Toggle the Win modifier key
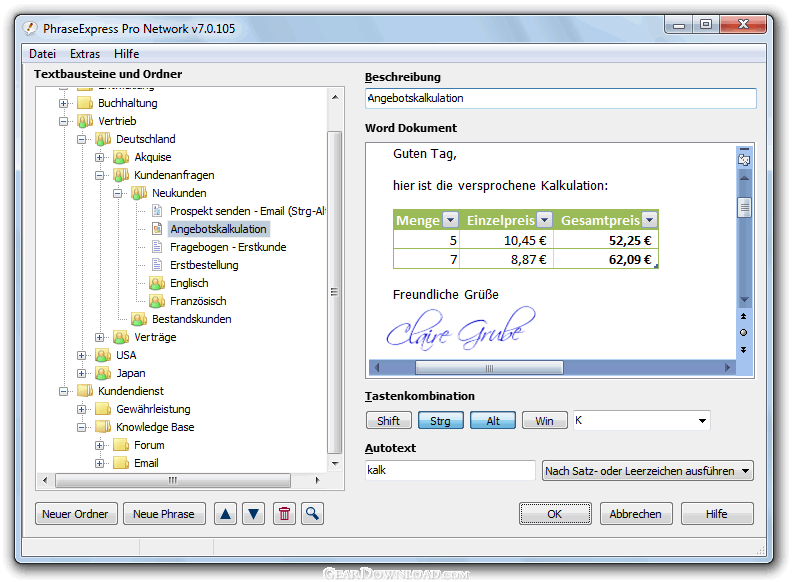 pyautogui.click(x=544, y=420)
